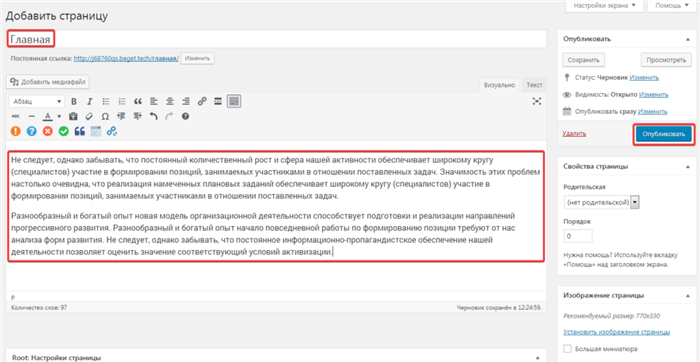Clear formatting with the eraser icon
This screenshot has width=700, height=362.
tap(89, 117)
